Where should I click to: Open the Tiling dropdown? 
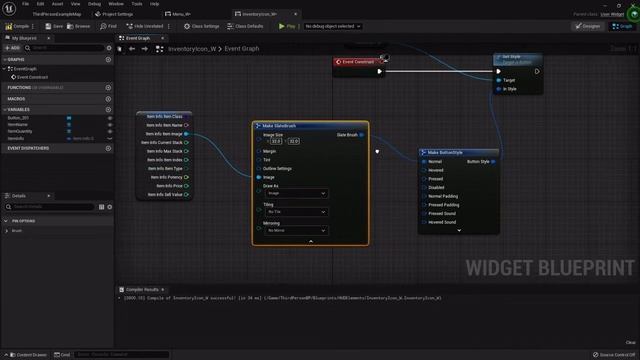pos(296,212)
